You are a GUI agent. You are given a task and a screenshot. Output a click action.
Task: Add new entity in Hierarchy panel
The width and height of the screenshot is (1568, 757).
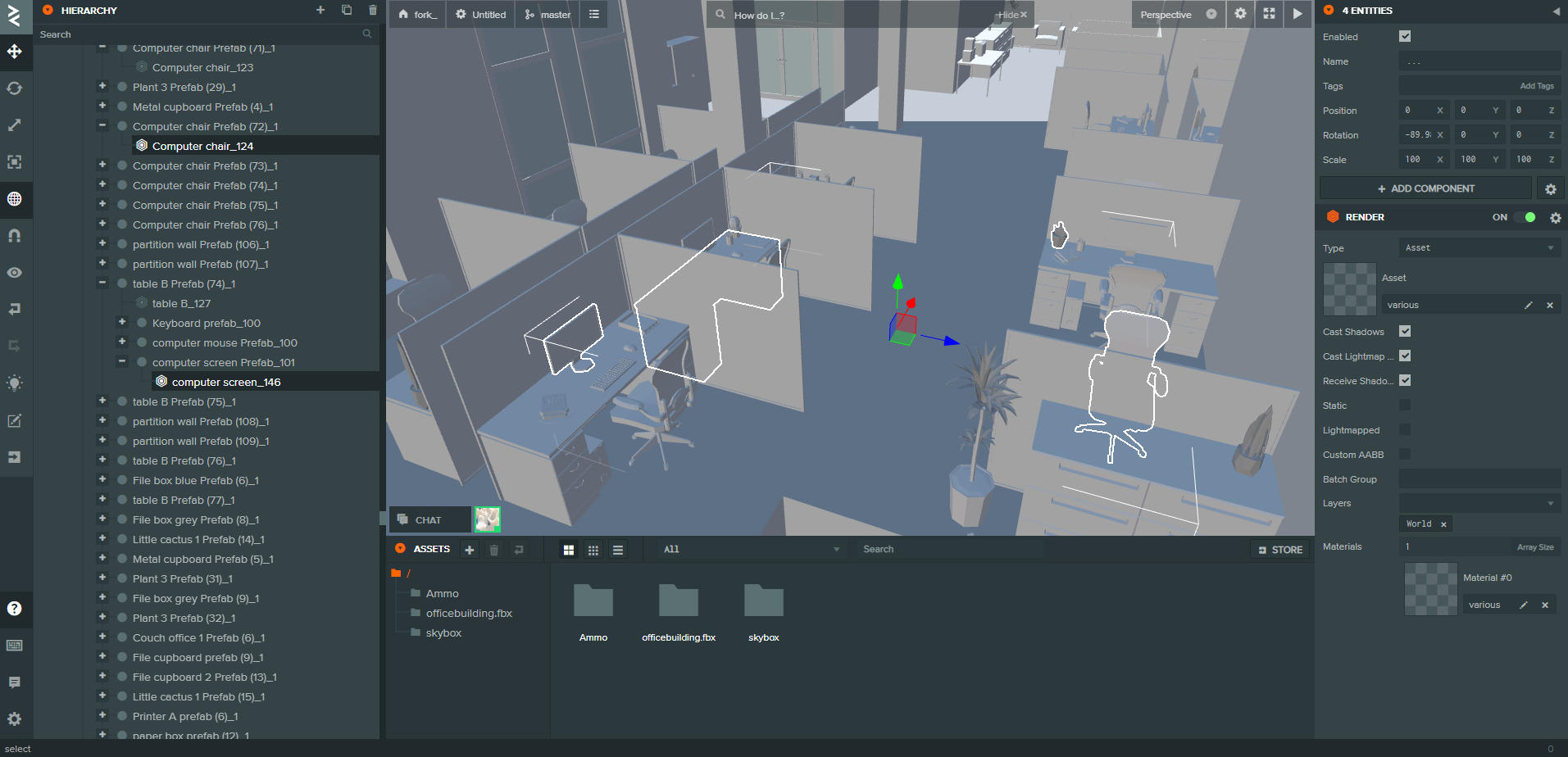click(320, 10)
